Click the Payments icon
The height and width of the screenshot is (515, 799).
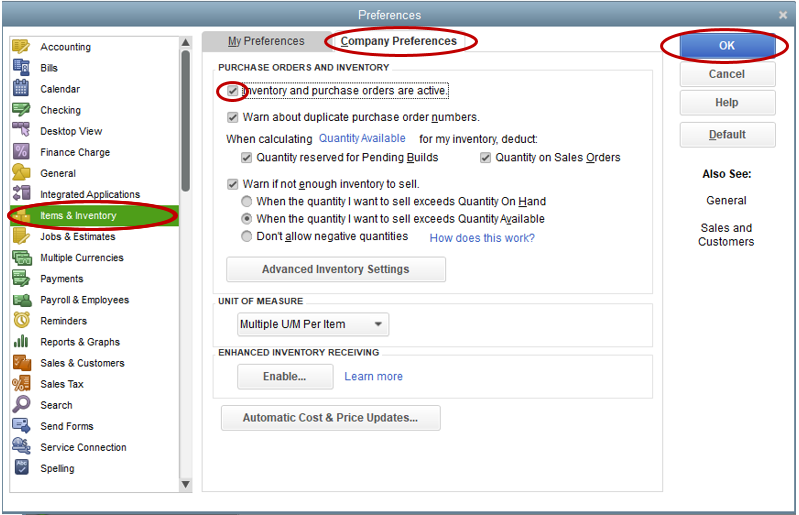pyautogui.click(x=21, y=278)
